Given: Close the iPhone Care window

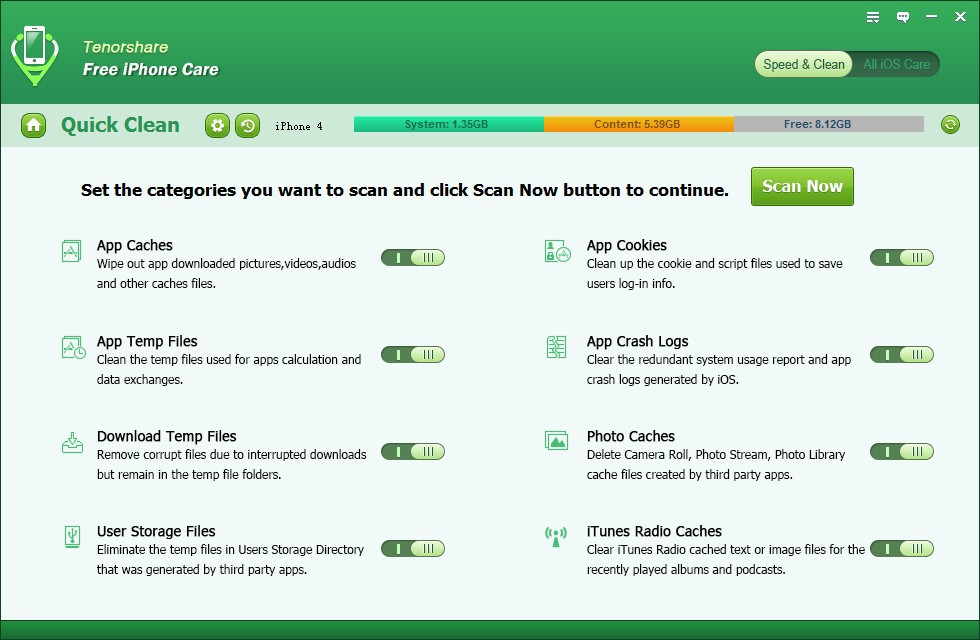Looking at the screenshot, I should pos(961,17).
